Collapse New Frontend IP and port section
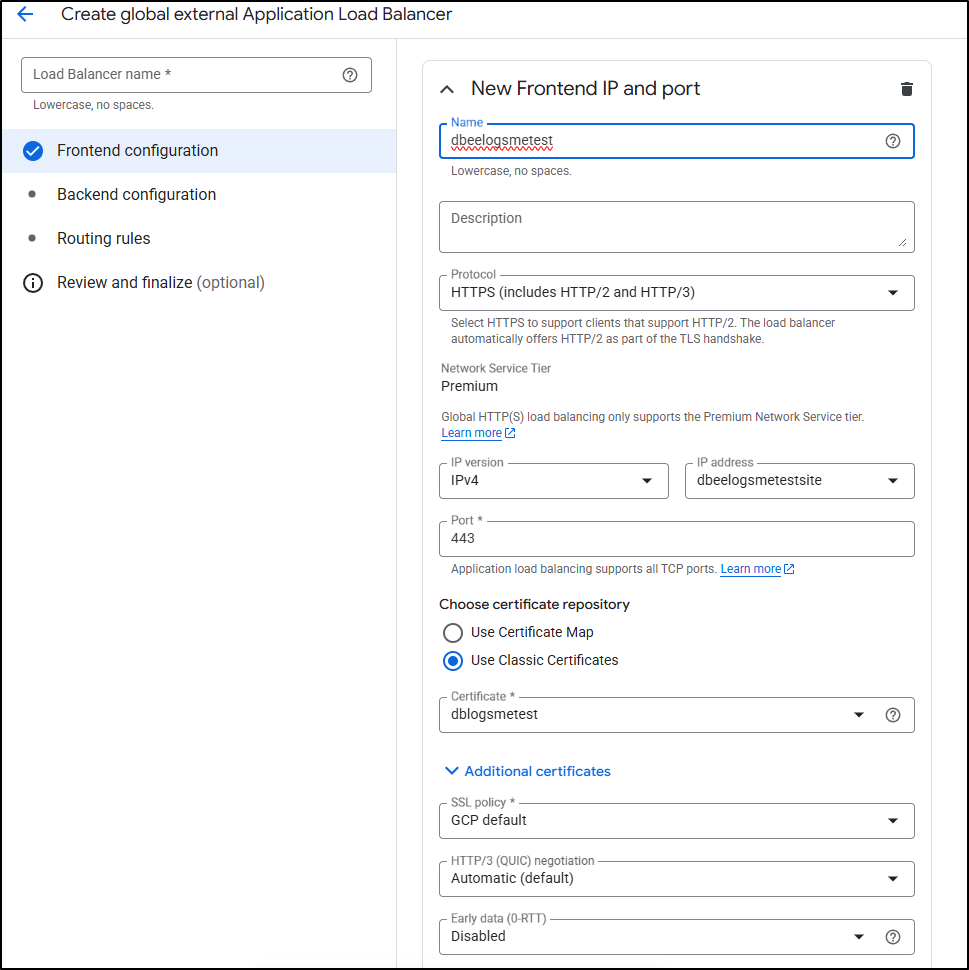Image resolution: width=969 pixels, height=970 pixels. [447, 89]
